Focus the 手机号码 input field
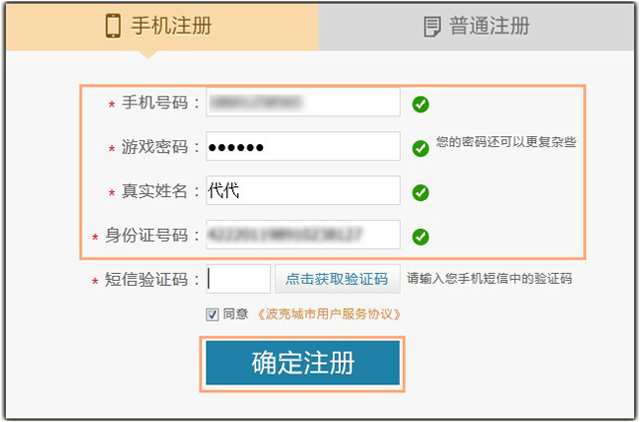The image size is (640, 422). tap(302, 102)
